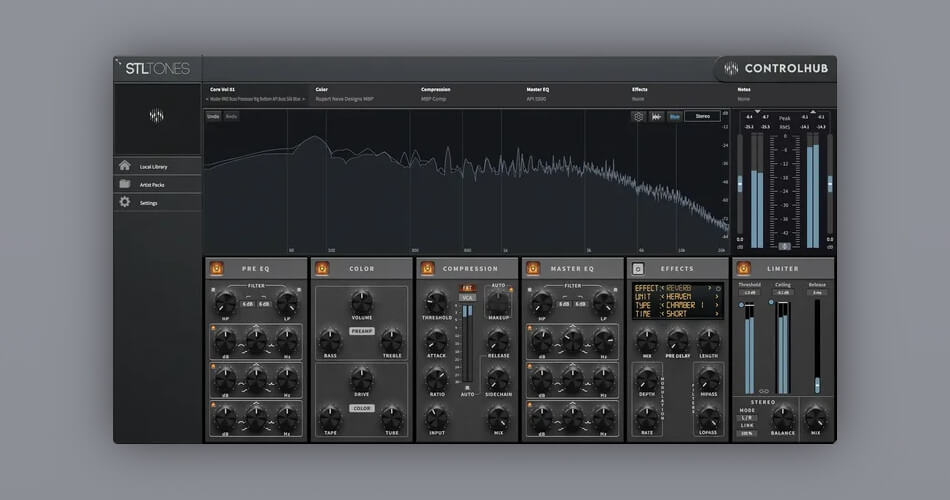Click the blue analyzer color button
The image size is (950, 500).
click(674, 116)
